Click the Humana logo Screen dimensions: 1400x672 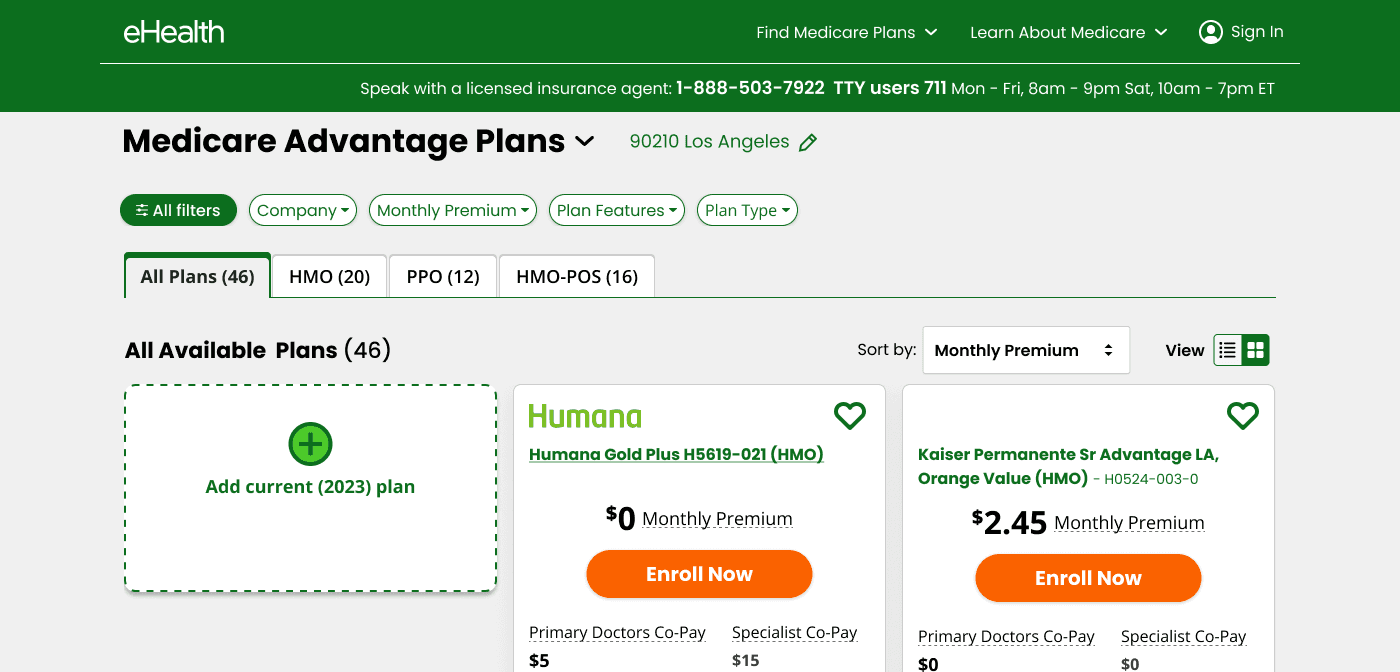(585, 416)
